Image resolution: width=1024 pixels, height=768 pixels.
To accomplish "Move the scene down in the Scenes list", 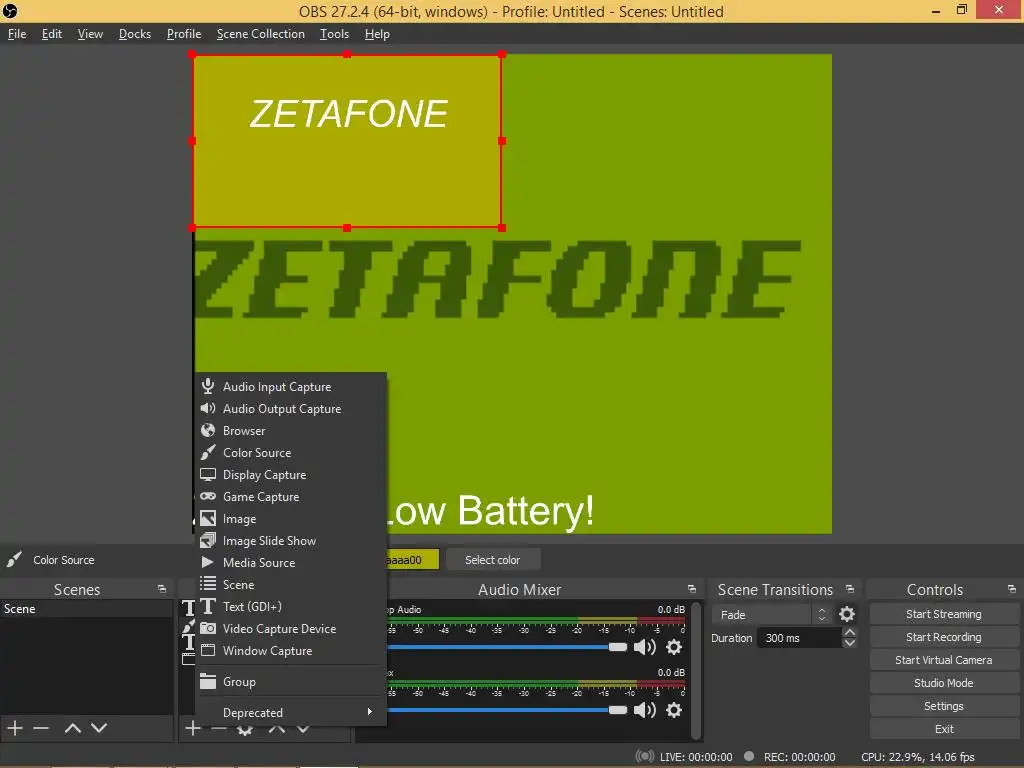I will (99, 728).
